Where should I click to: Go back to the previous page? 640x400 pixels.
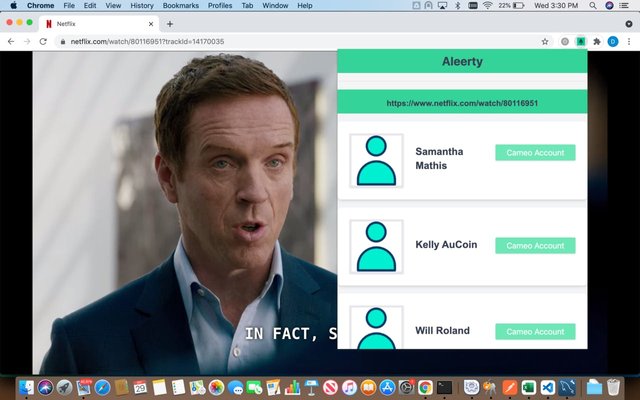11,41
